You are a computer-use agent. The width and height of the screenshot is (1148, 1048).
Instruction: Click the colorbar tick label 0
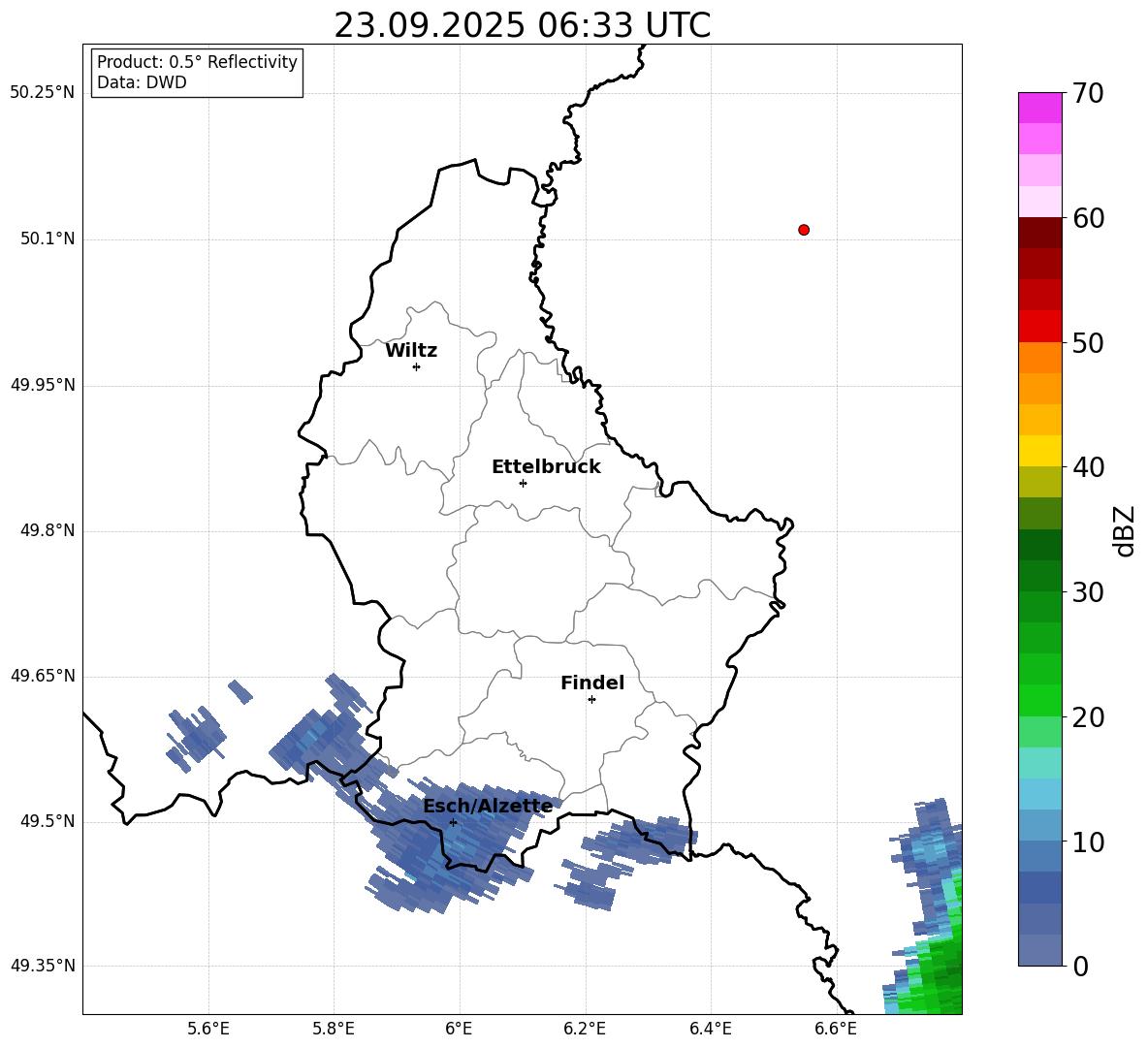1080,966
